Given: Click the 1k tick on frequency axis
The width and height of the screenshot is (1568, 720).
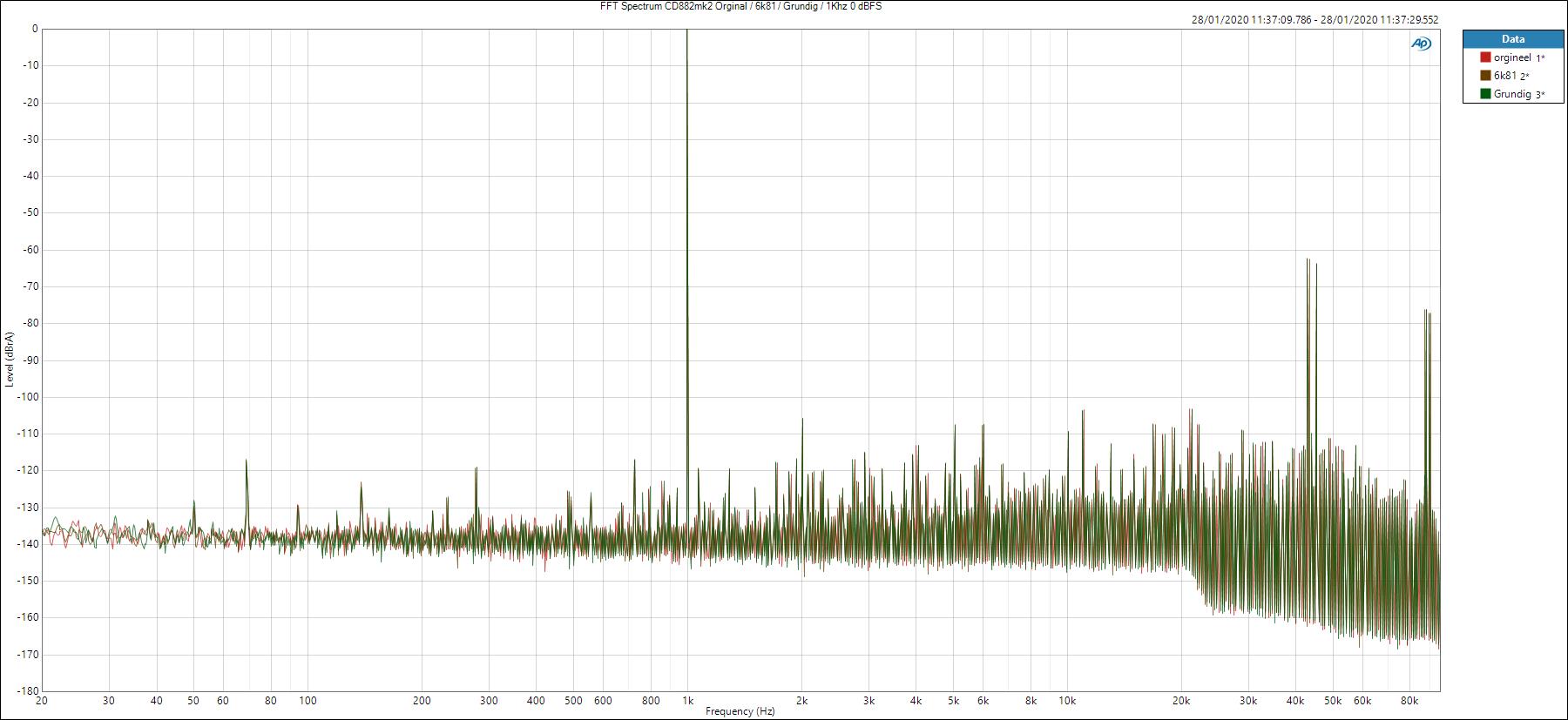Looking at the screenshot, I should (687, 700).
